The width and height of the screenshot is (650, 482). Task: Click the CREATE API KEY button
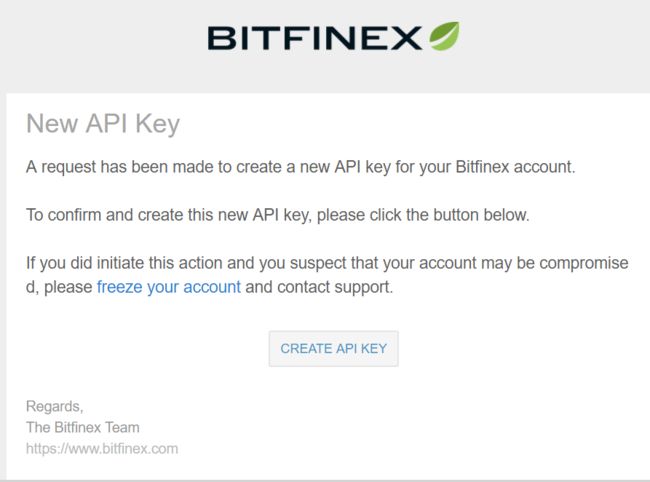click(x=334, y=349)
